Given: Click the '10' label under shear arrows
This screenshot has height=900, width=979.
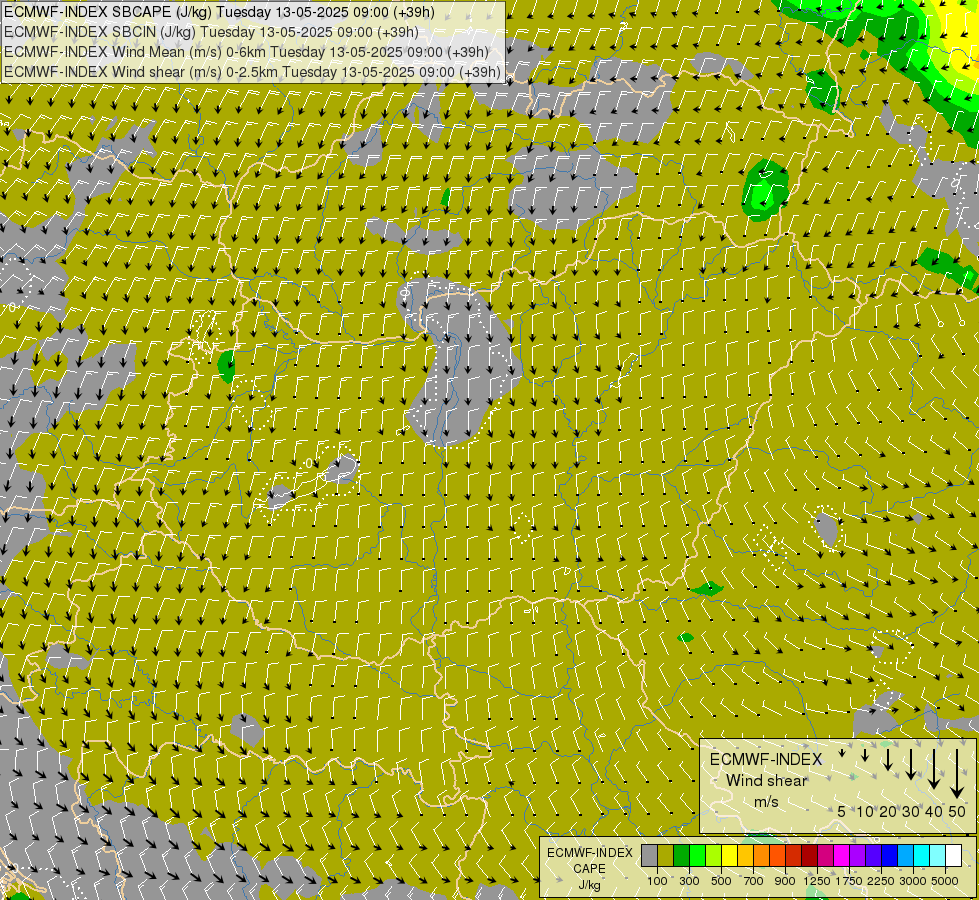Looking at the screenshot, I should click(865, 811).
